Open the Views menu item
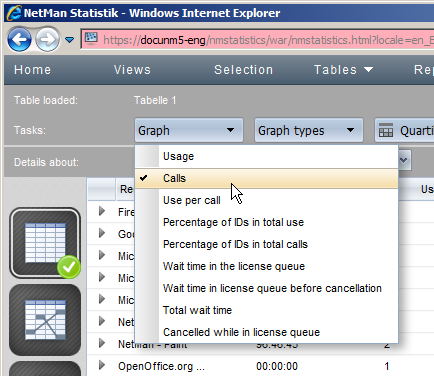 point(132,70)
